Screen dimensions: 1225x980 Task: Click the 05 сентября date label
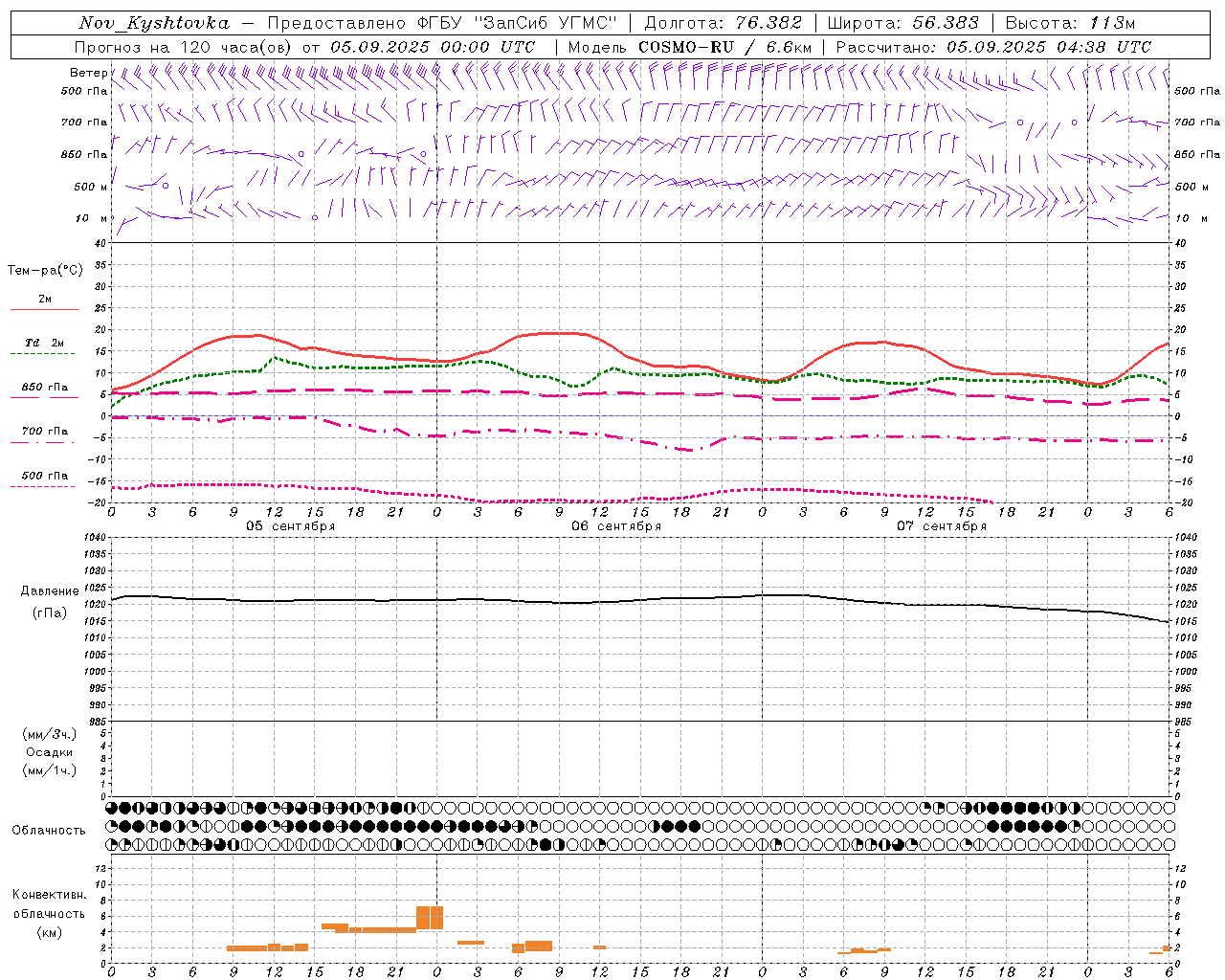tap(291, 526)
